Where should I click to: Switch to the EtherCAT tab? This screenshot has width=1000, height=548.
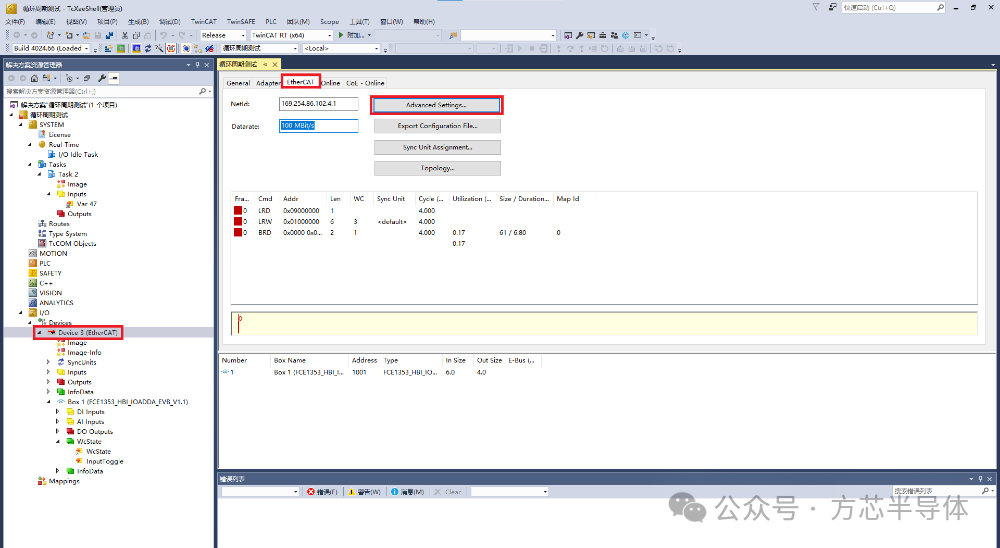click(x=300, y=82)
